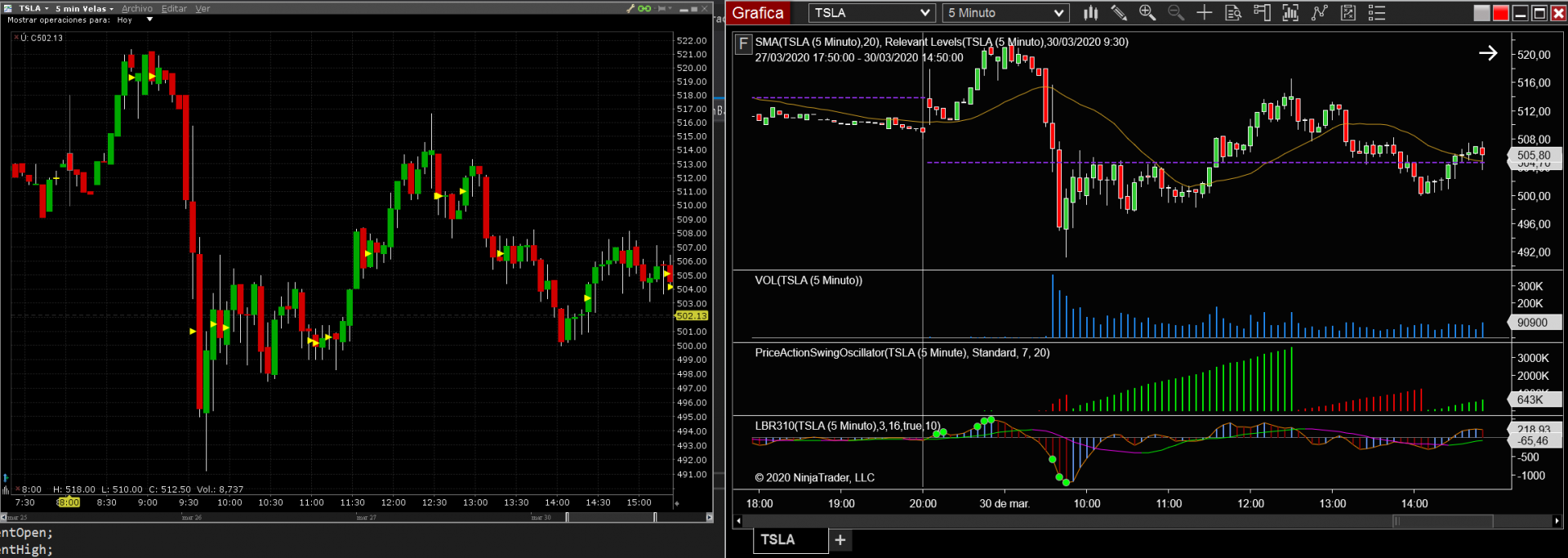Open the TSLA instrument selector in Grafica

click(871, 13)
